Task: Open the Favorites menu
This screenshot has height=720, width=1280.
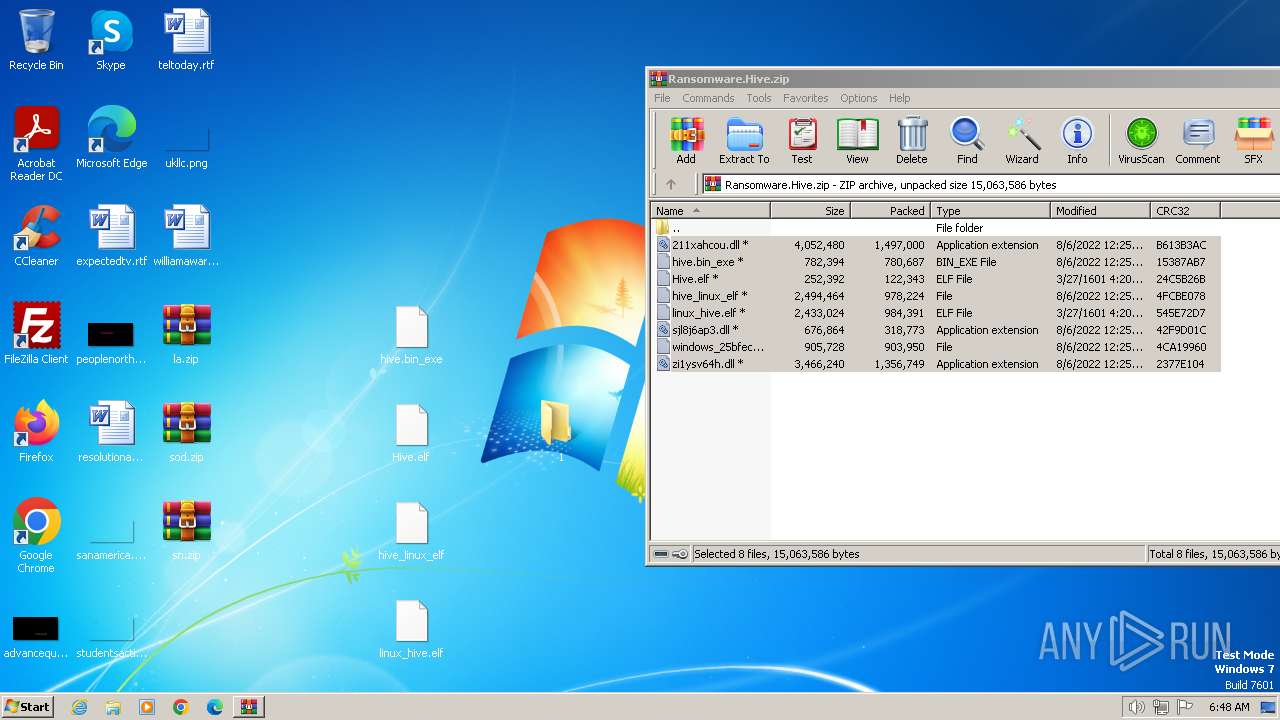Action: tap(806, 98)
